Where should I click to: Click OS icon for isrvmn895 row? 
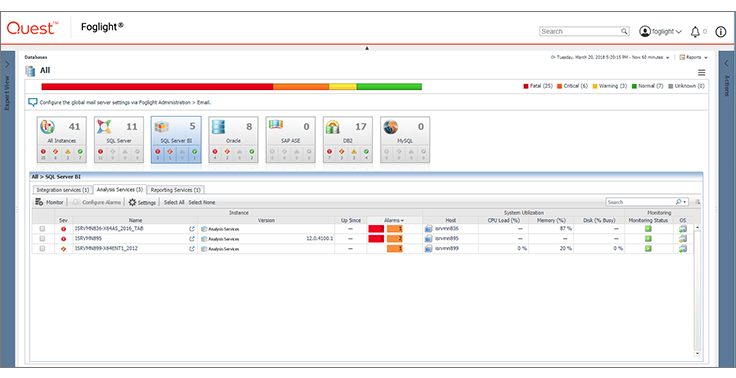pos(682,239)
